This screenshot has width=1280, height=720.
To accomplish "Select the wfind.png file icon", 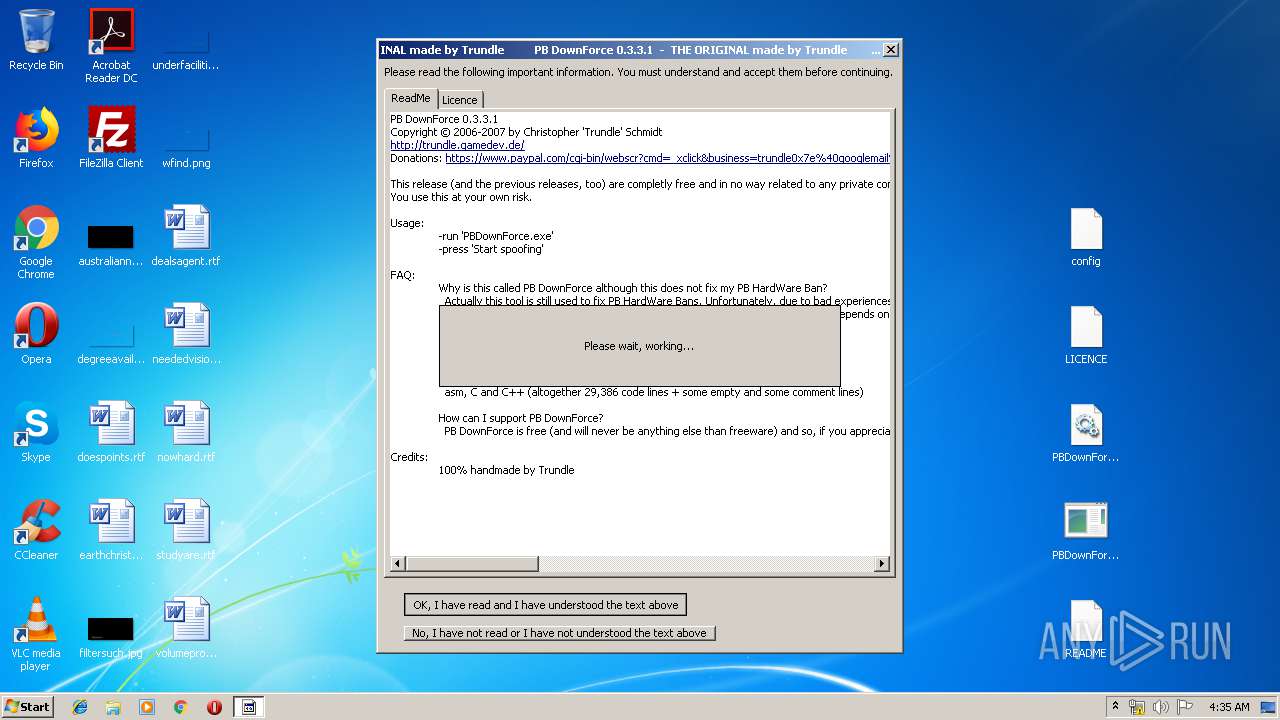I will click(186, 146).
